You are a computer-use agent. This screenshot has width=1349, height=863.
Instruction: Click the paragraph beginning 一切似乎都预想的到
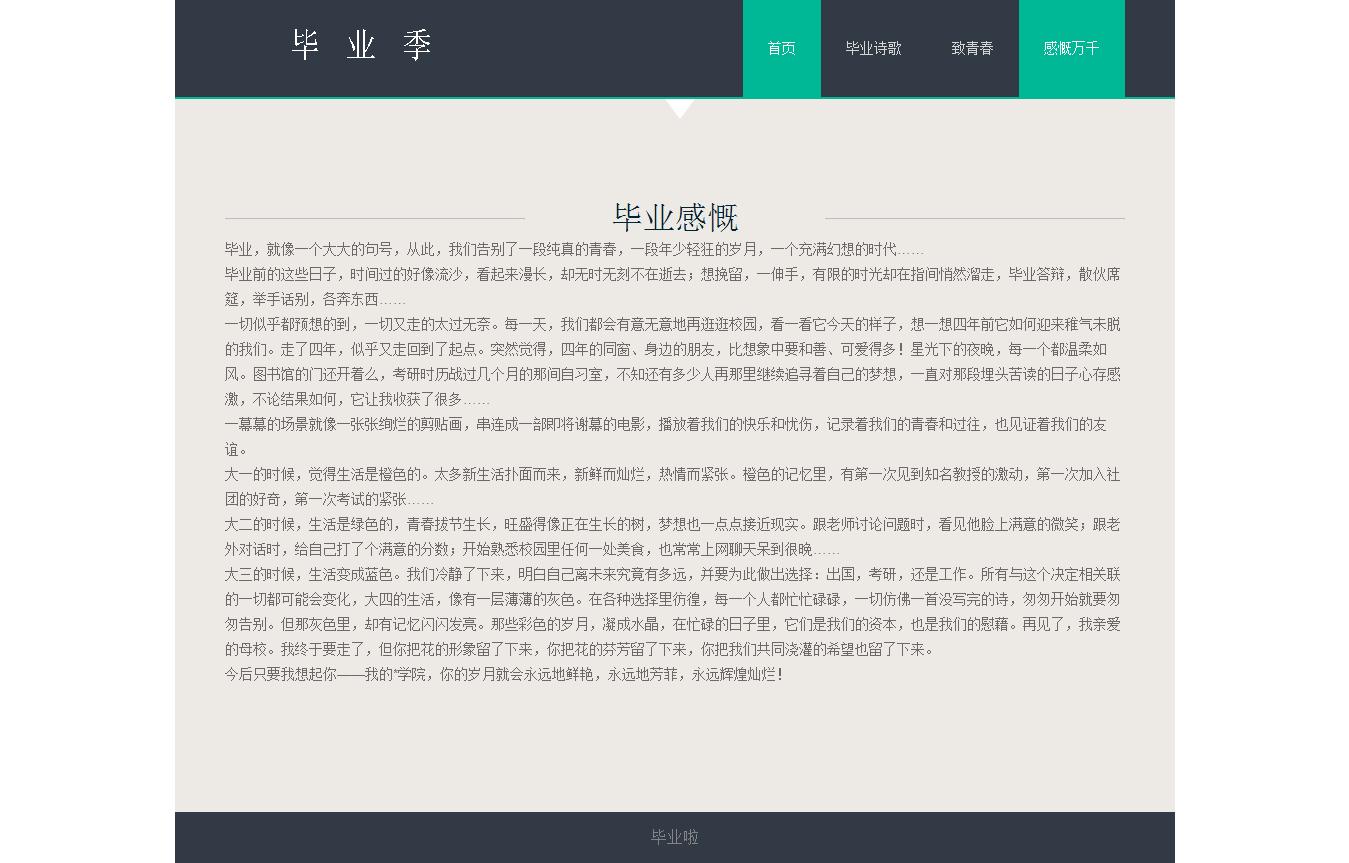[672, 361]
